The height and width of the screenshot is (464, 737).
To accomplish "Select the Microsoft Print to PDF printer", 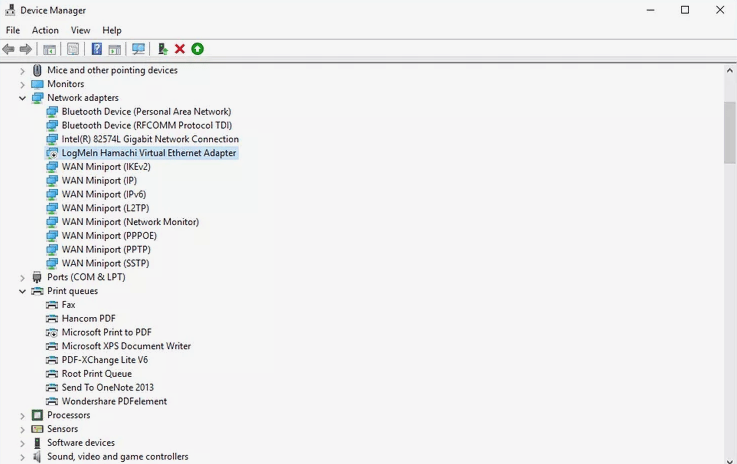I will point(106,332).
